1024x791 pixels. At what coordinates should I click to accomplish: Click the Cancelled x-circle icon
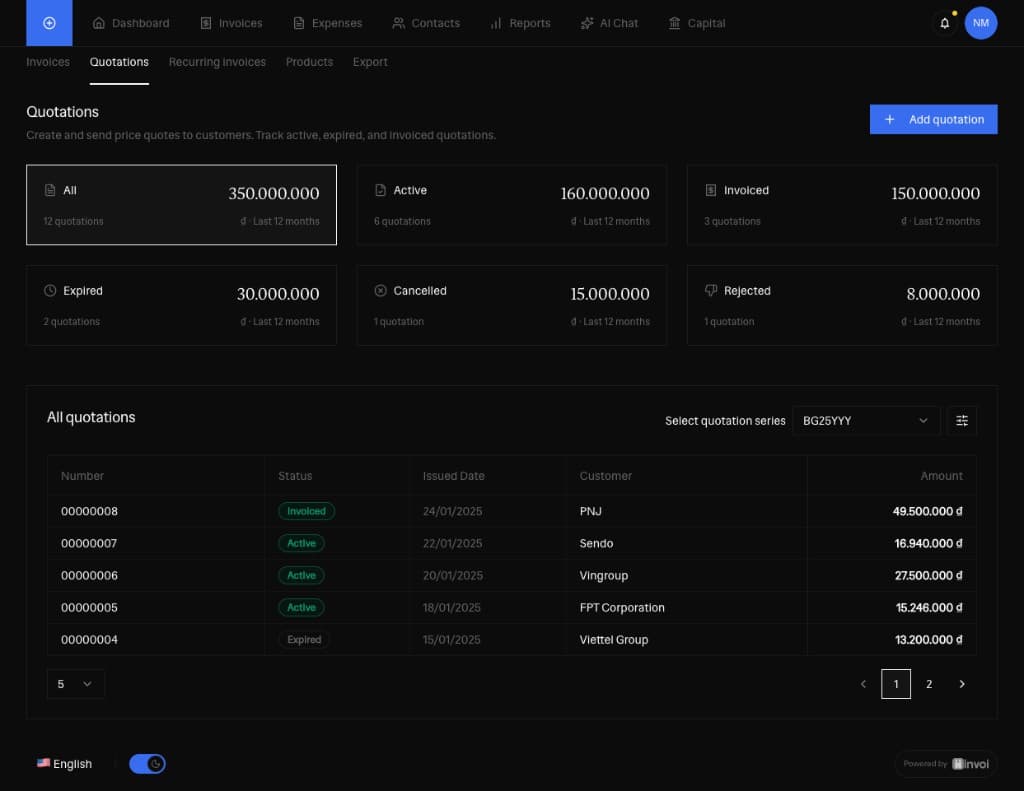click(380, 291)
